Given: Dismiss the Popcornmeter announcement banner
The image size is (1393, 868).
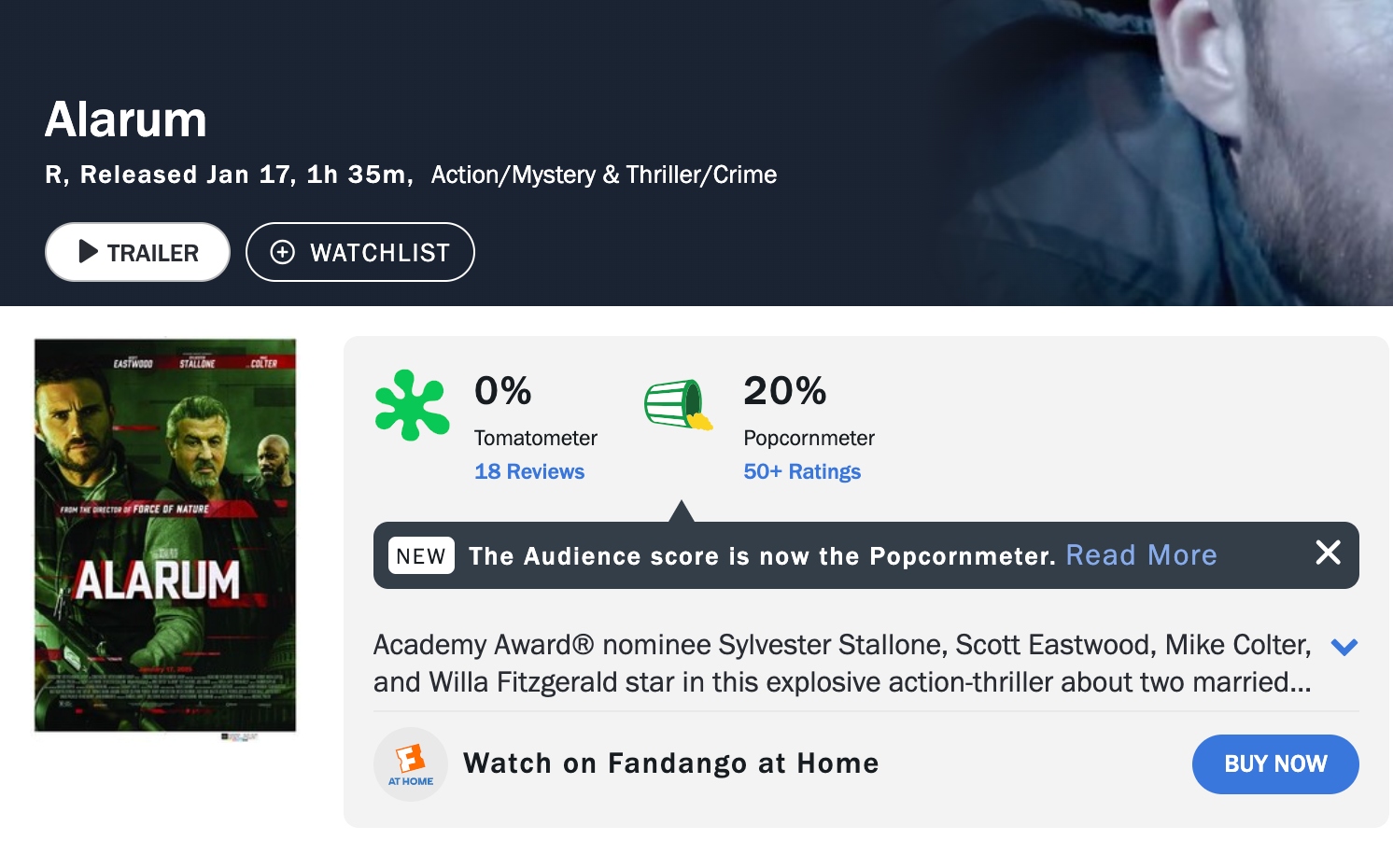Looking at the screenshot, I should click(x=1328, y=553).
